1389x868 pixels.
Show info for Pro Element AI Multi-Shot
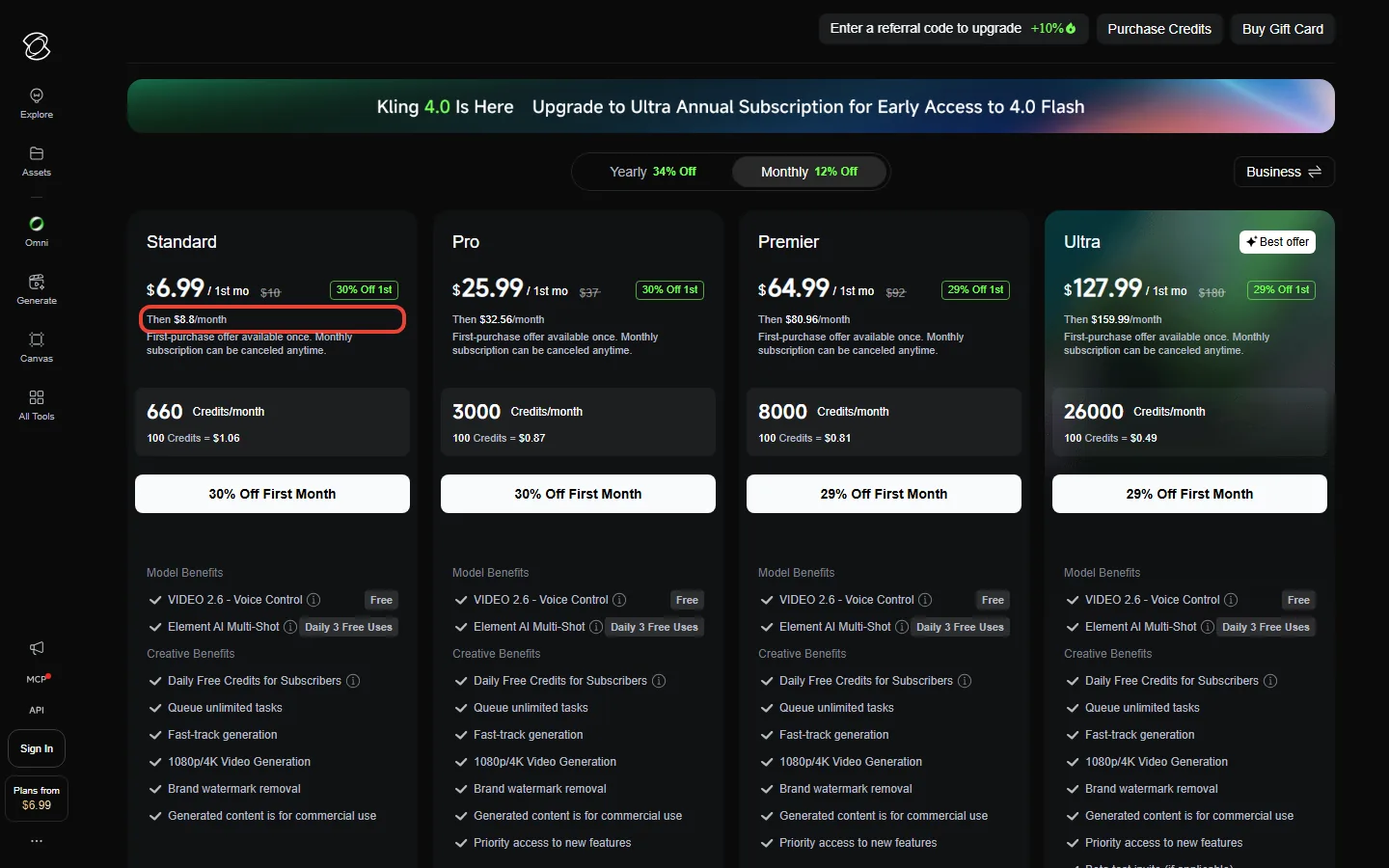[596, 627]
